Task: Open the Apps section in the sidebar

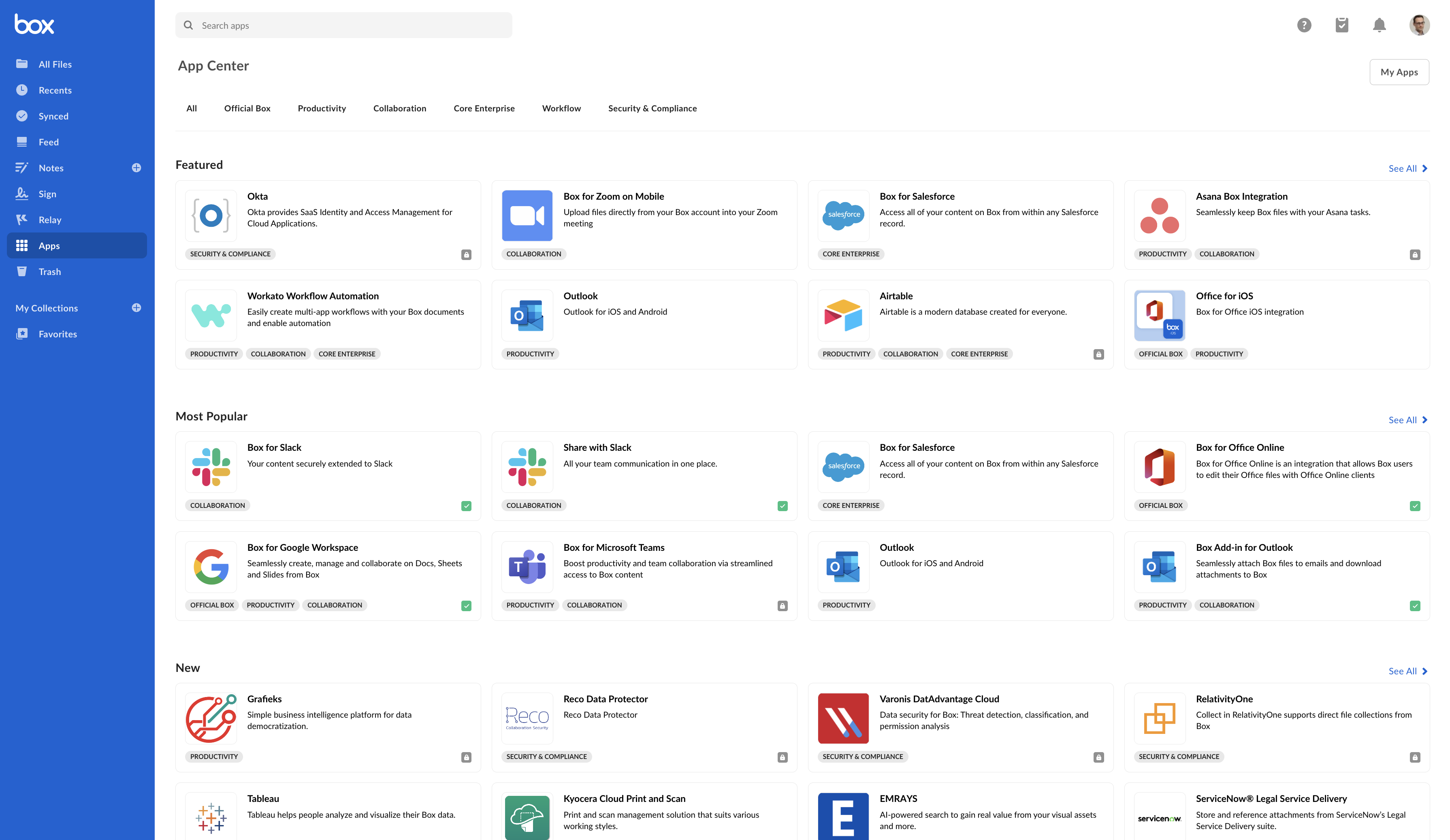Action: click(x=49, y=245)
